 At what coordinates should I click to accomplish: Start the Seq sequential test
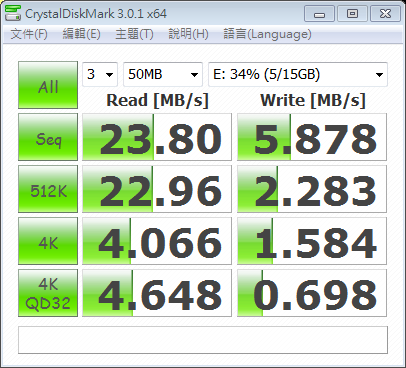tap(48, 137)
